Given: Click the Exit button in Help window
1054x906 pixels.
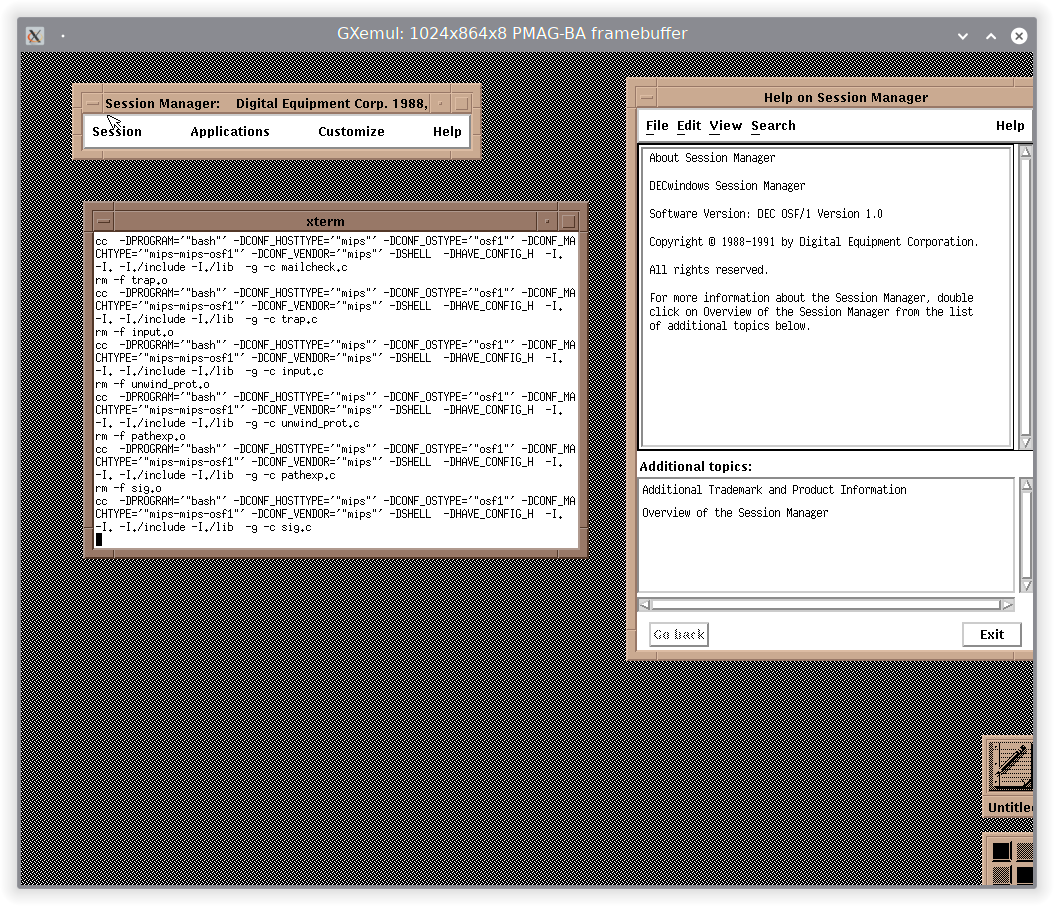Looking at the screenshot, I should pos(991,634).
